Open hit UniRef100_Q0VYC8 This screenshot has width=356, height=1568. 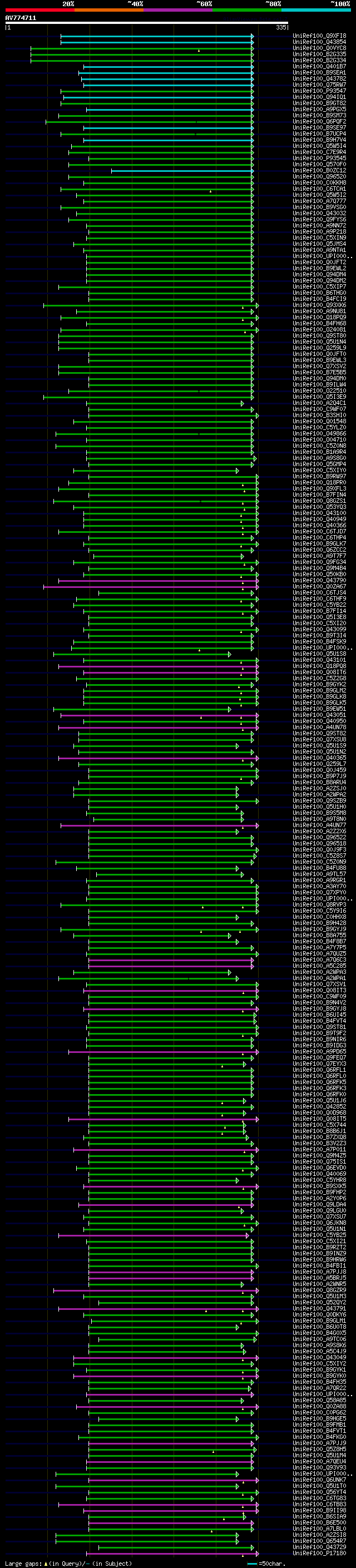point(319,49)
